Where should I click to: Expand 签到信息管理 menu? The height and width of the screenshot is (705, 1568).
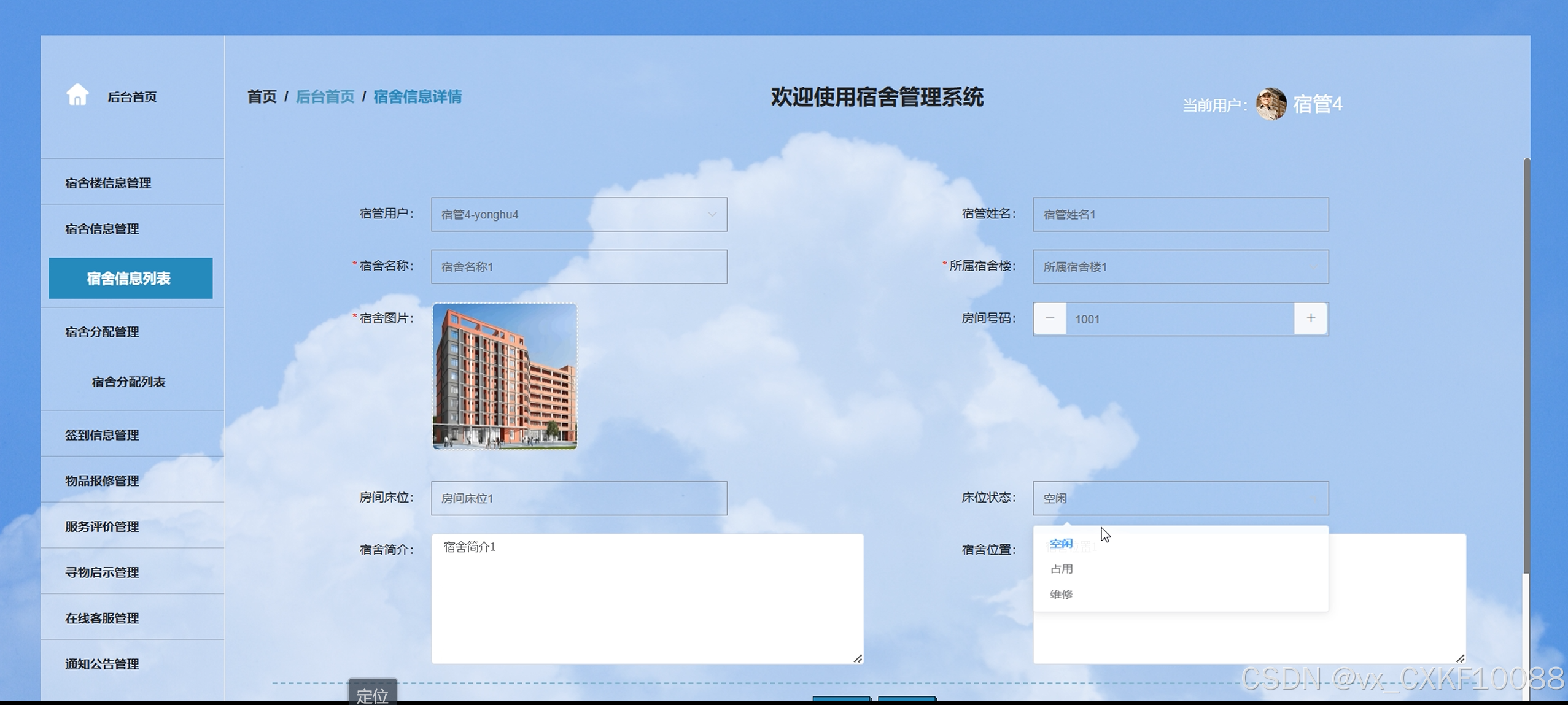[102, 435]
